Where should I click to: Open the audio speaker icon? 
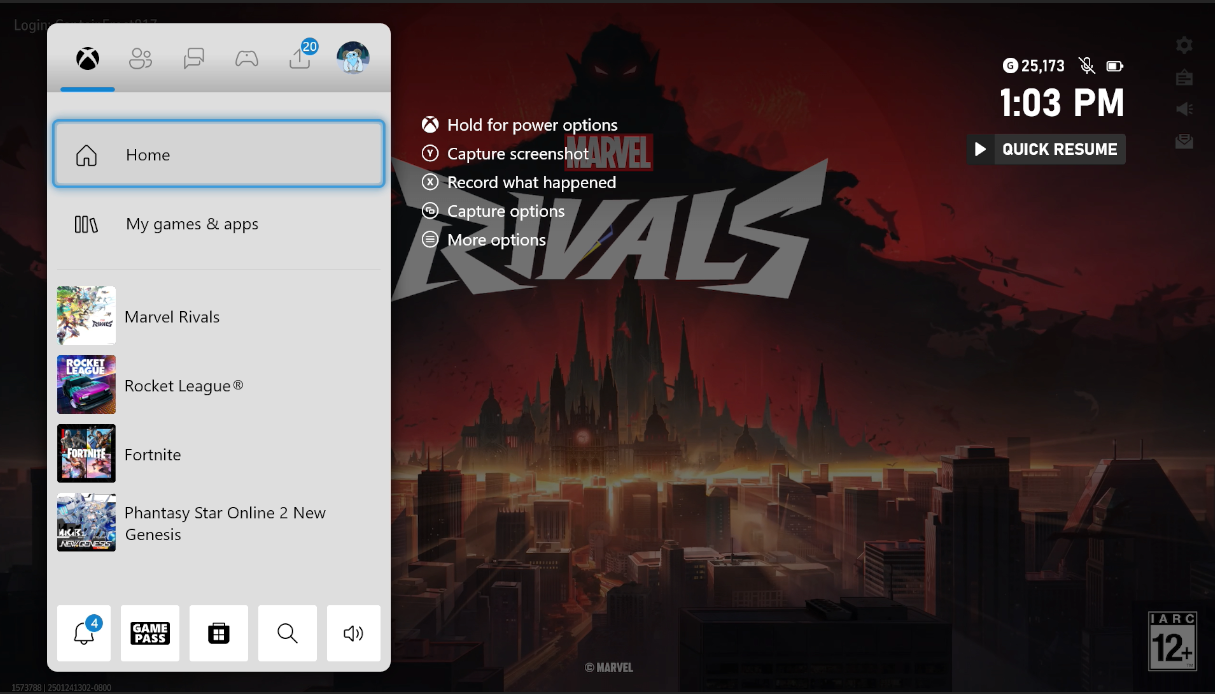coord(353,632)
